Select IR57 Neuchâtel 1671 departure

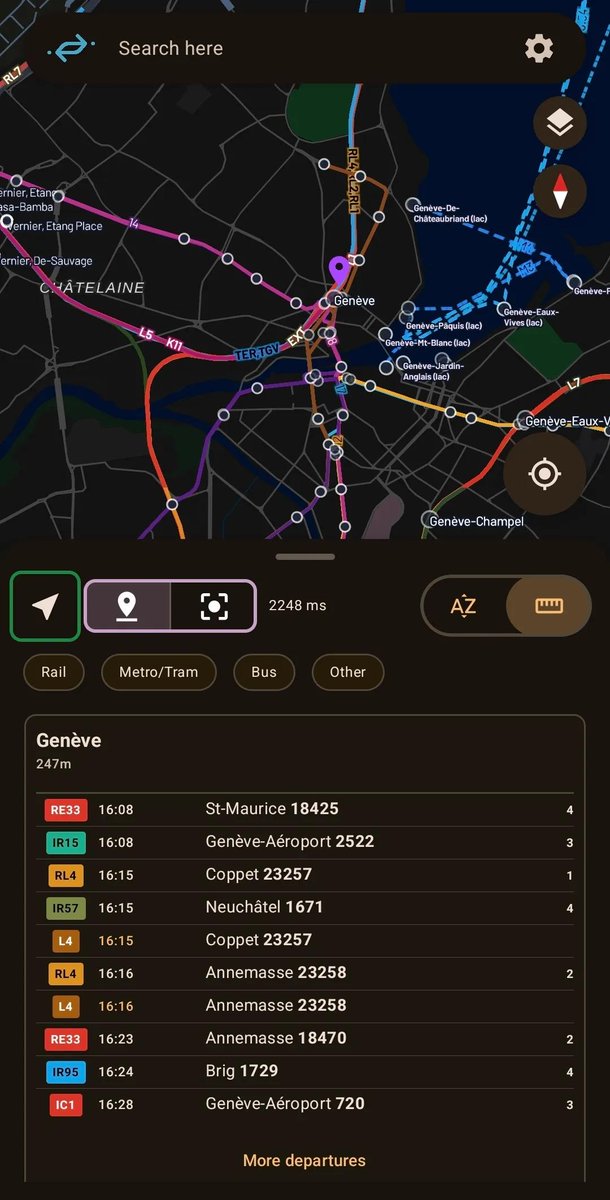[305, 908]
